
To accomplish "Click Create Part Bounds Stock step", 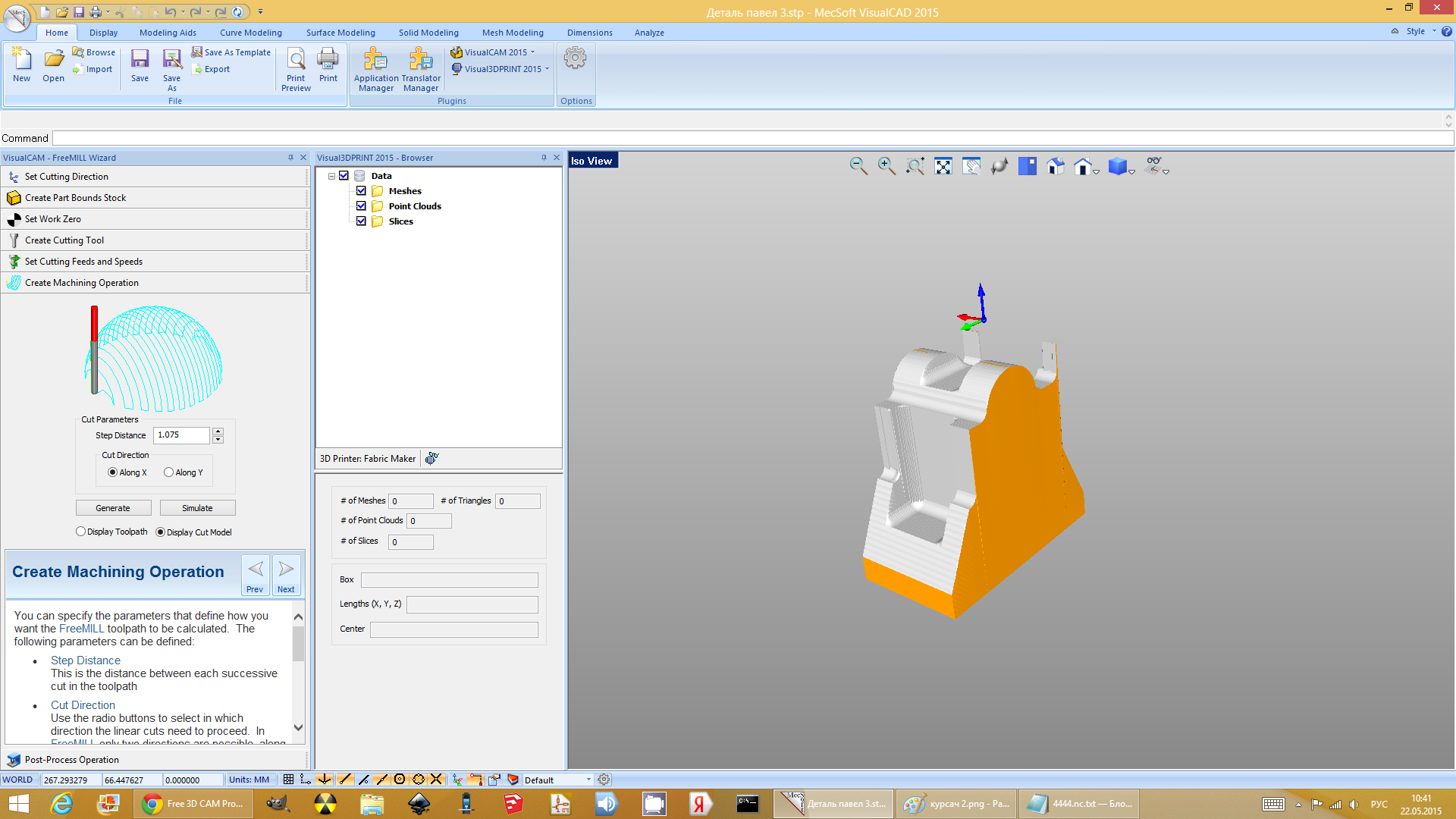I will coord(75,198).
